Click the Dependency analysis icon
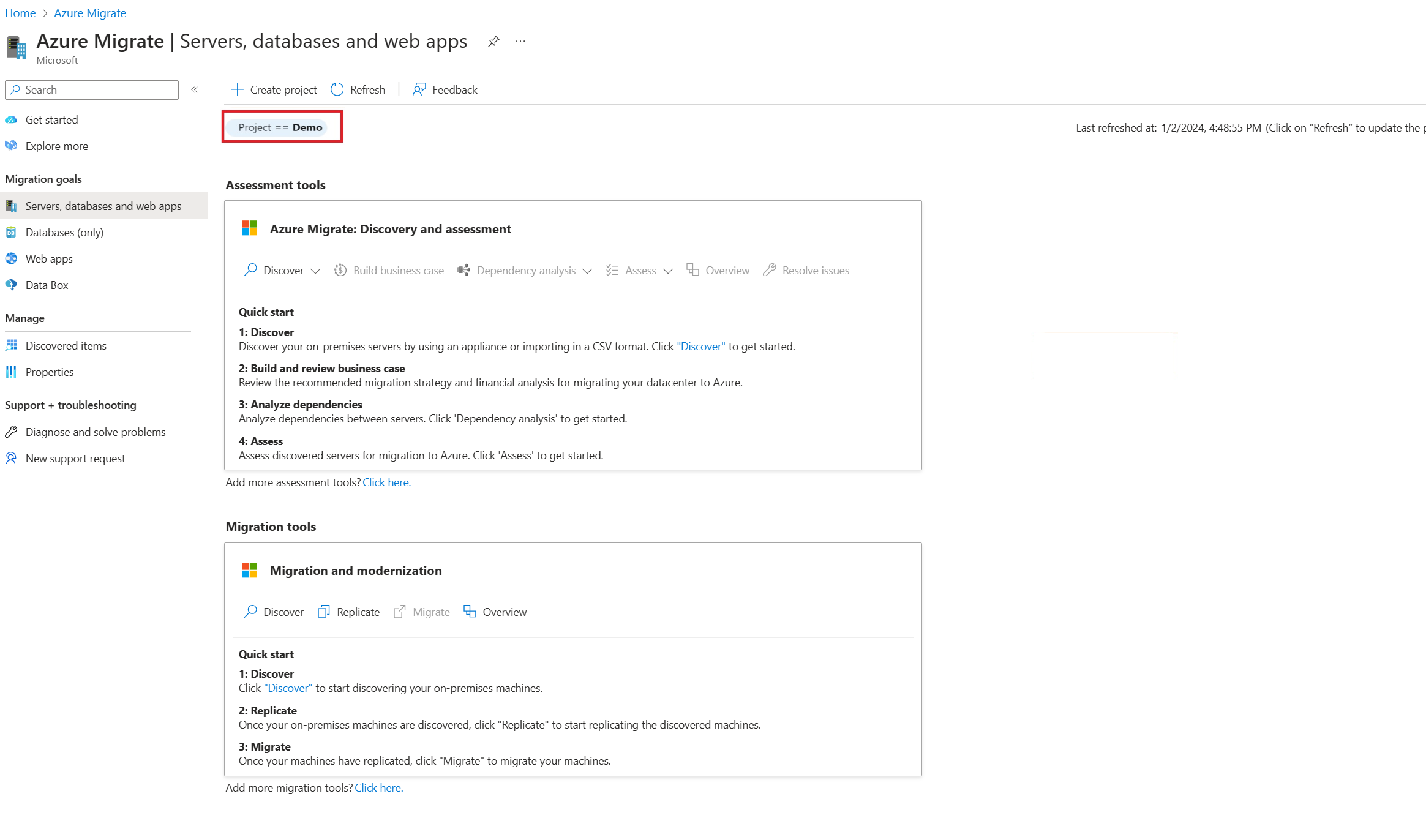 pos(463,270)
